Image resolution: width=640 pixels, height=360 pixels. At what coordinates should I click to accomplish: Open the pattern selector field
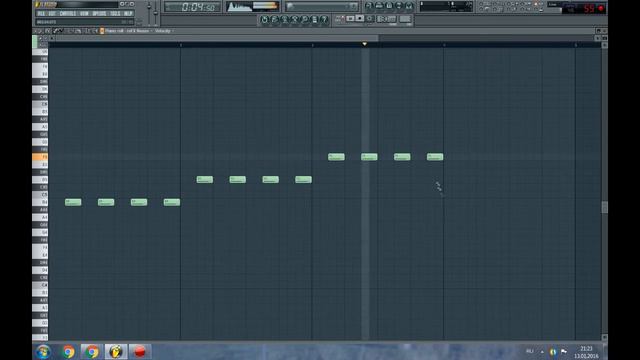[x=322, y=7]
